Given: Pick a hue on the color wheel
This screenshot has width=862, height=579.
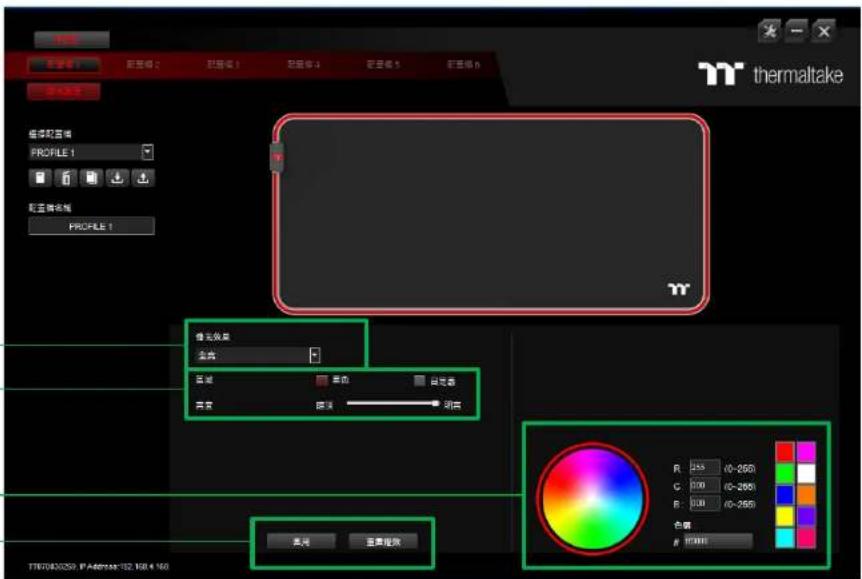Looking at the screenshot, I should 593,499.
